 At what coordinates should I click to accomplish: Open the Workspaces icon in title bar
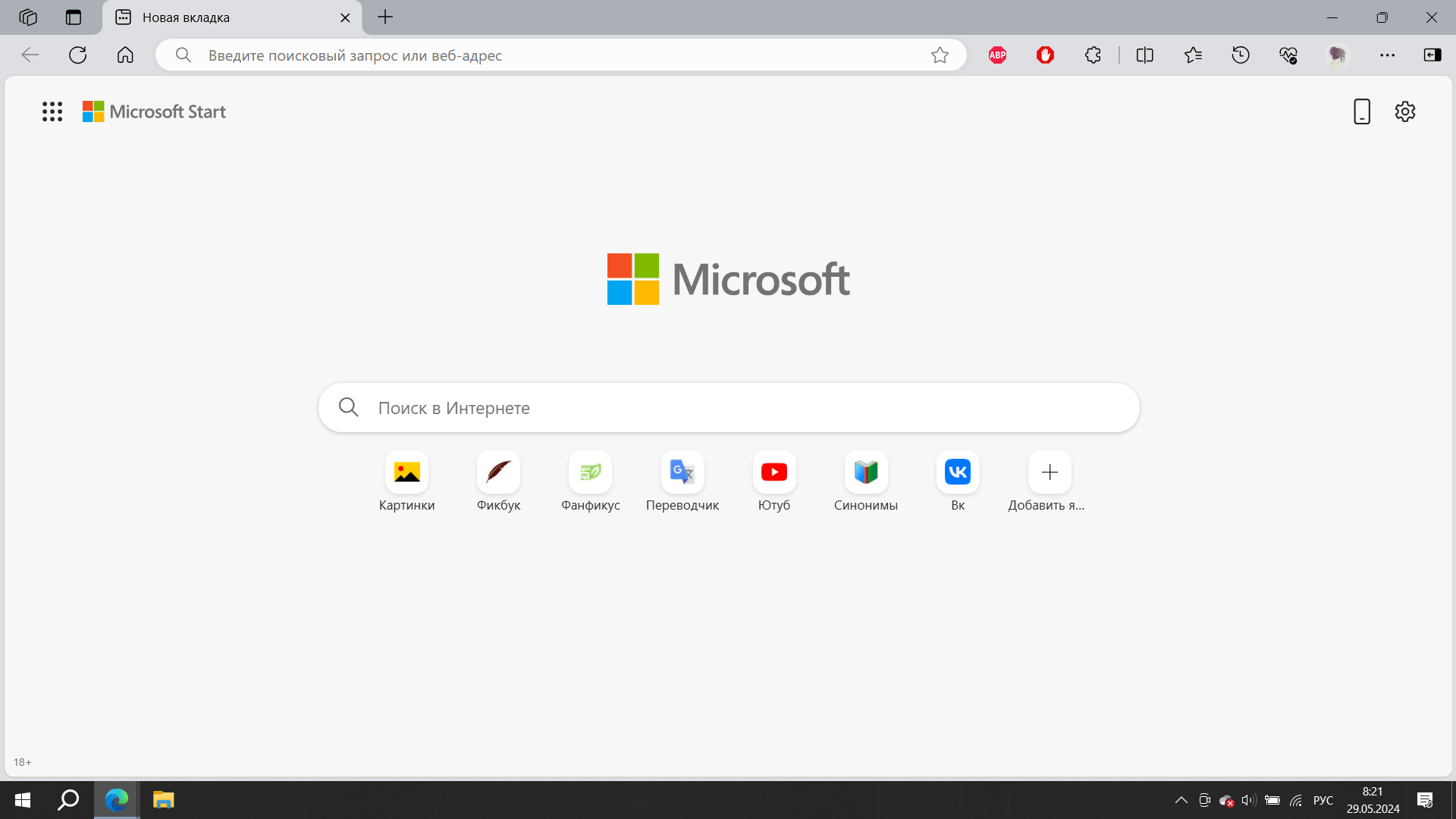pyautogui.click(x=28, y=17)
